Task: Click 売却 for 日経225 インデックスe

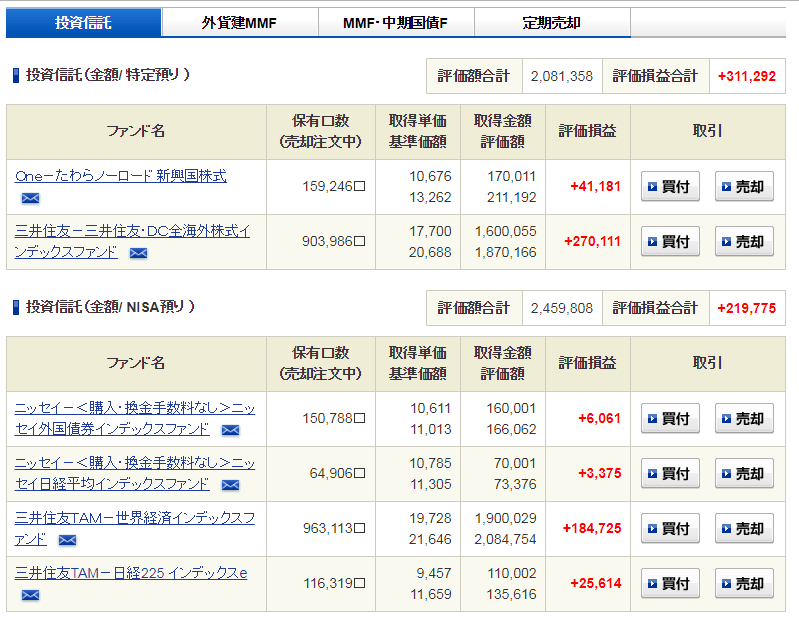Action: click(744, 584)
